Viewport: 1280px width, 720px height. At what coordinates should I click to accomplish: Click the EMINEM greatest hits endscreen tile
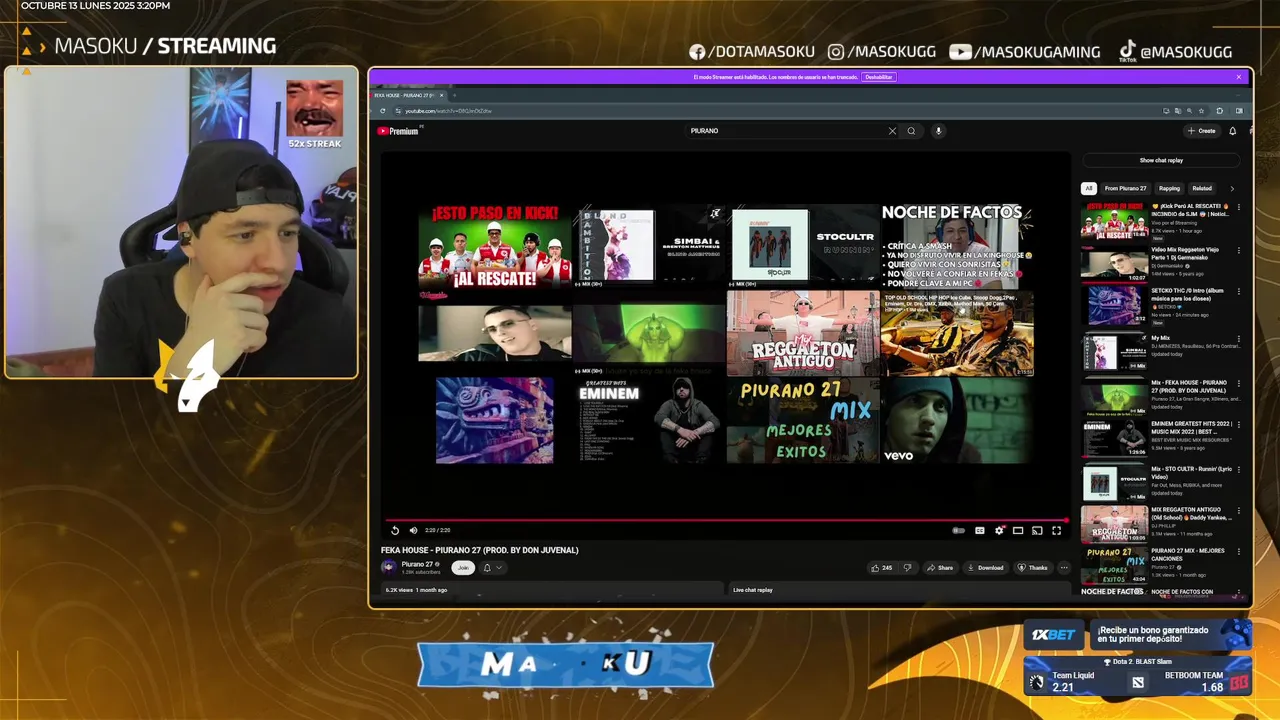coord(648,420)
